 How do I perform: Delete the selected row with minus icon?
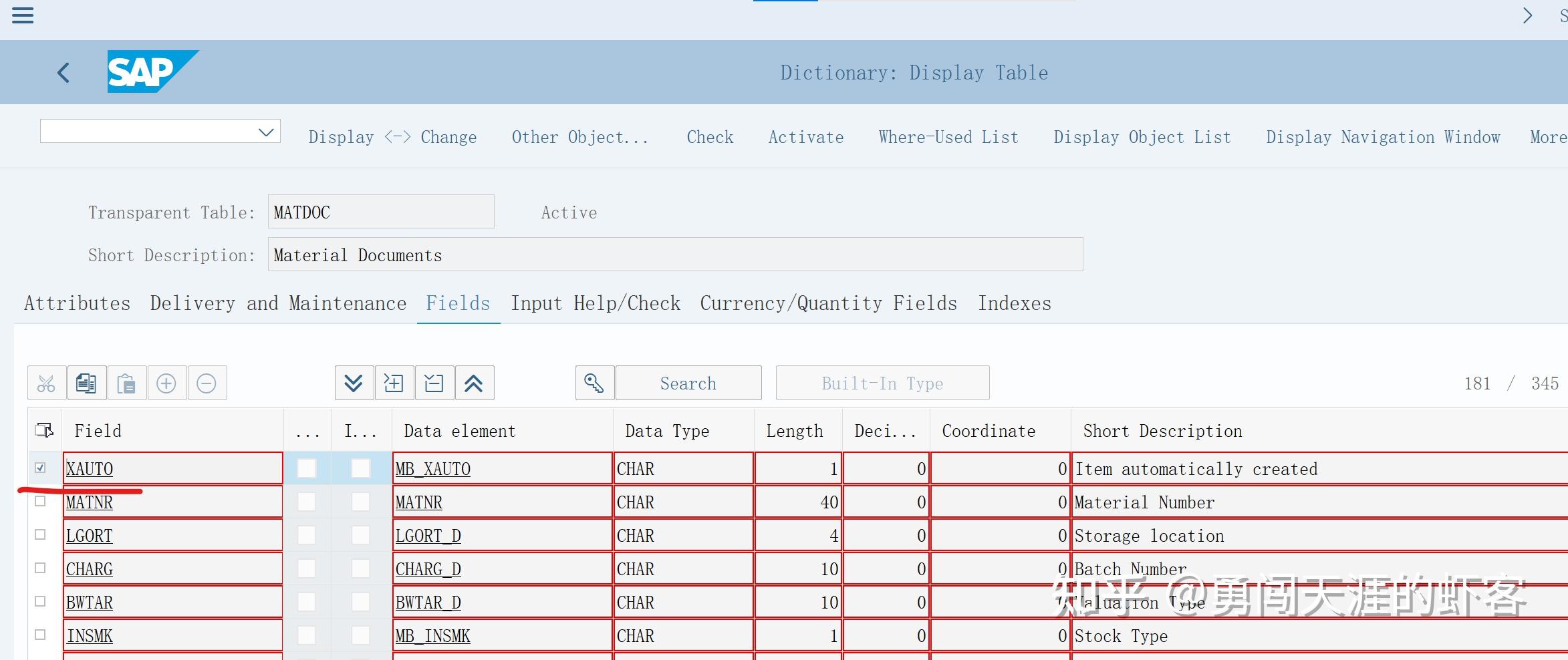click(207, 383)
